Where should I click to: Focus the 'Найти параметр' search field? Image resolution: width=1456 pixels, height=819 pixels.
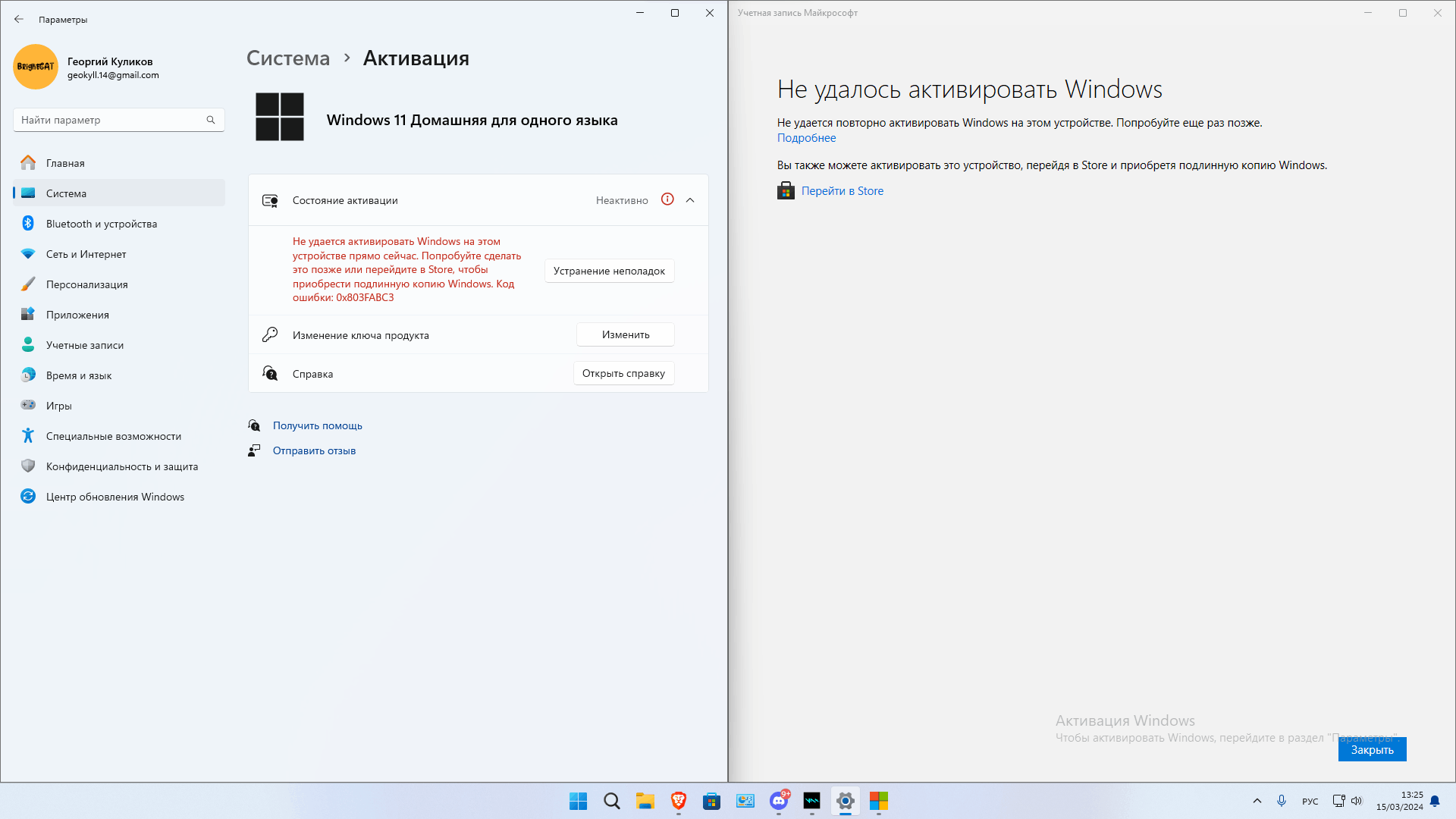(x=119, y=120)
